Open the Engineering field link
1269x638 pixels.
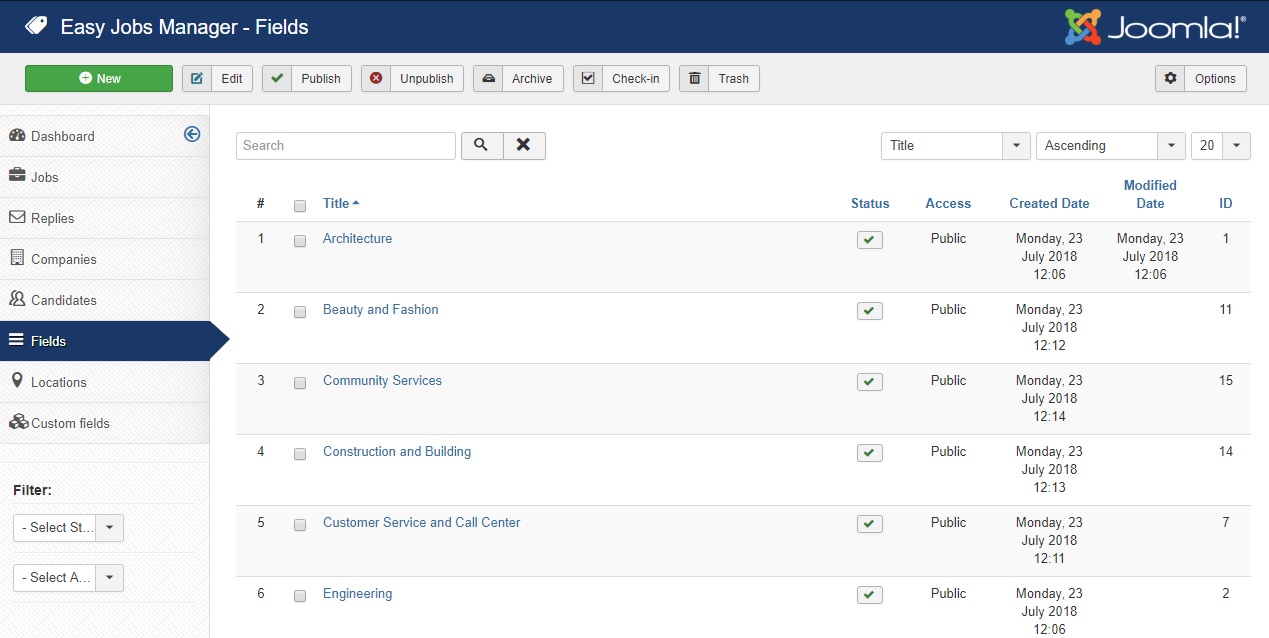tap(357, 594)
